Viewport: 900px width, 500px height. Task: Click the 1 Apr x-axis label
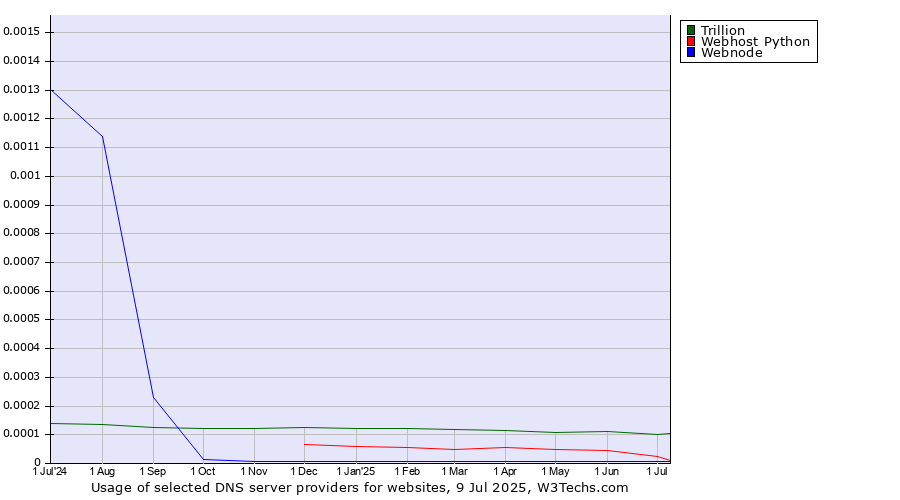click(505, 471)
